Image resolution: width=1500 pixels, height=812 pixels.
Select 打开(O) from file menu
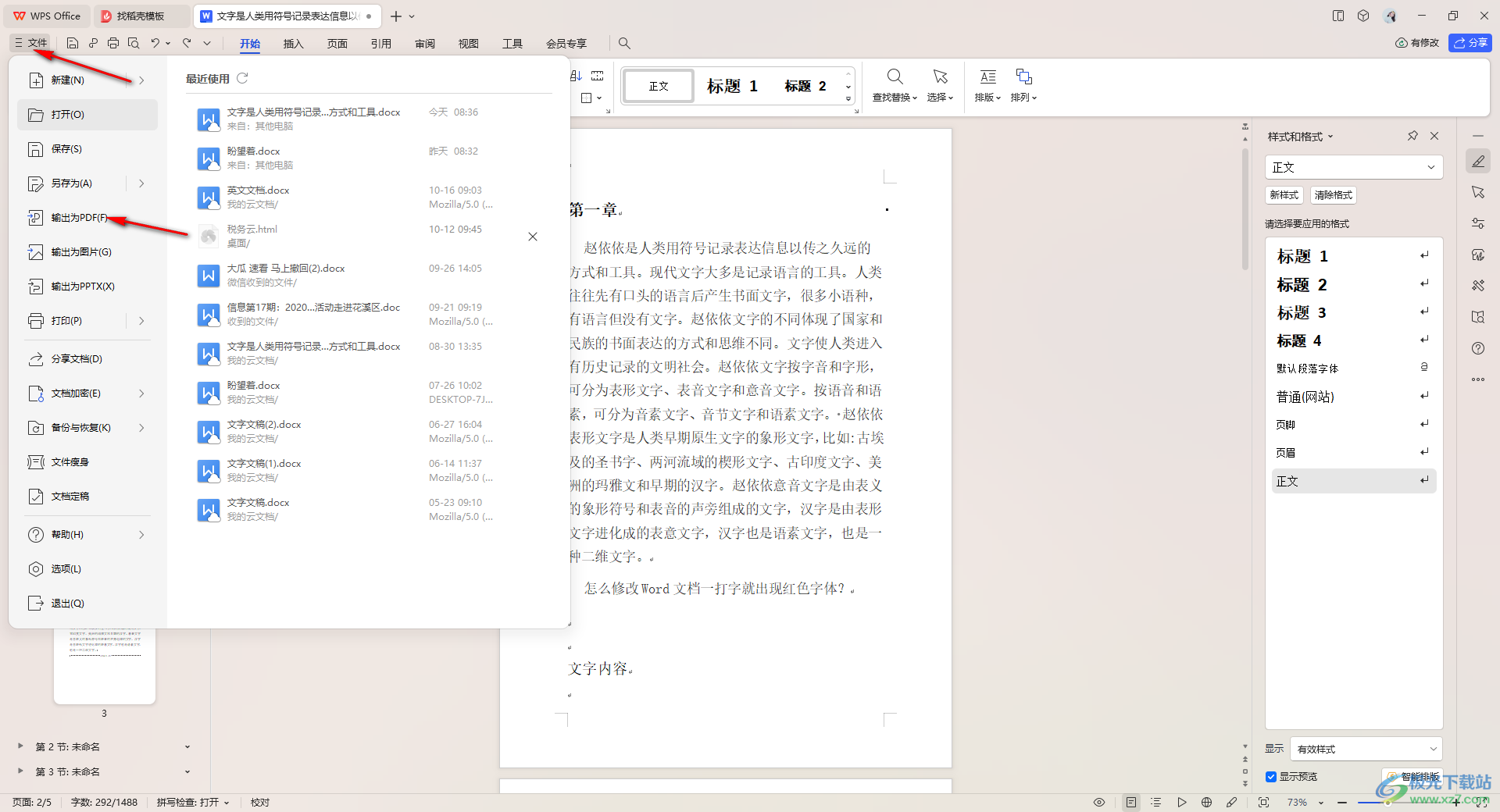pos(87,115)
